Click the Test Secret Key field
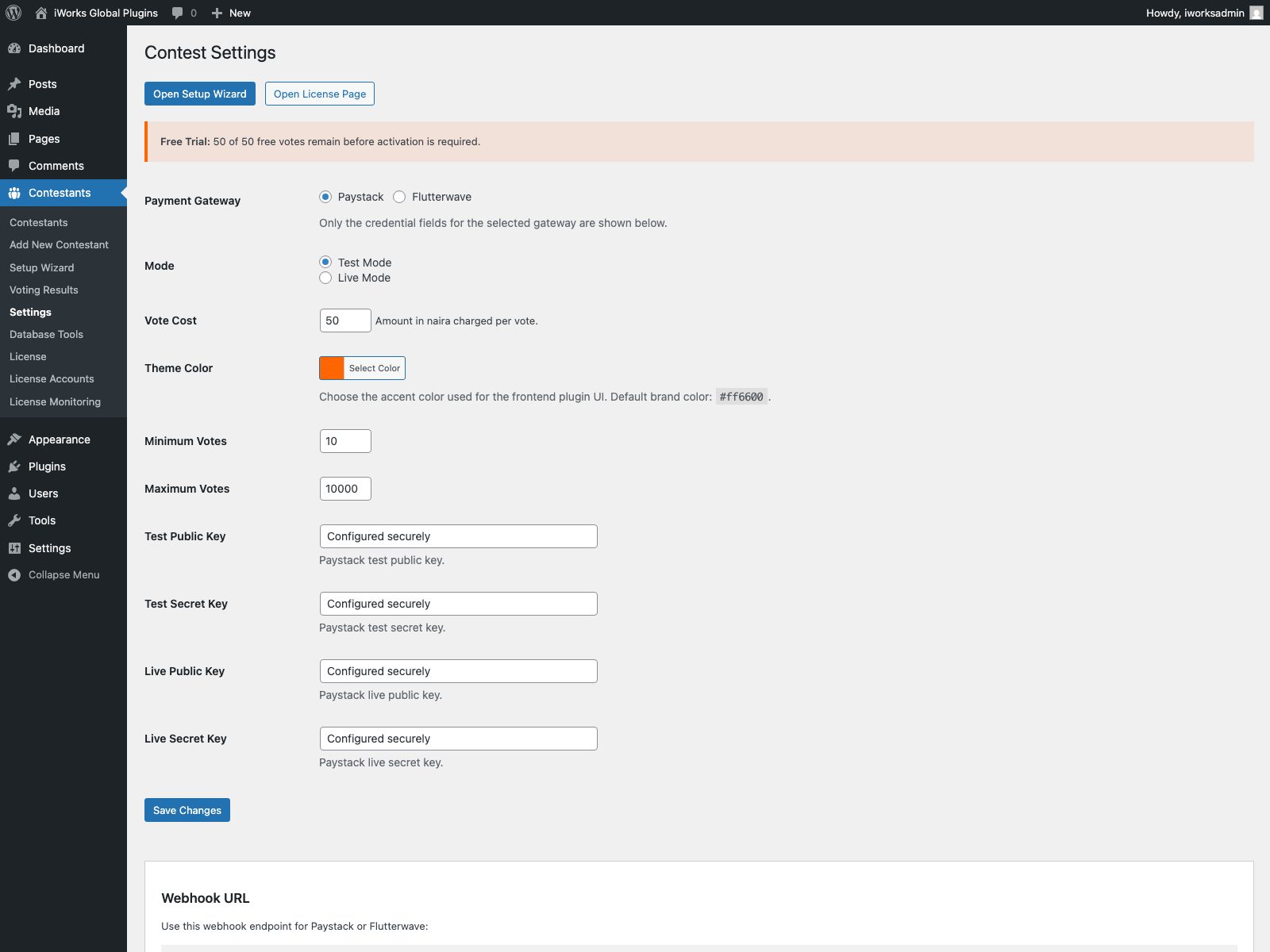The width and height of the screenshot is (1270, 952). coord(459,604)
